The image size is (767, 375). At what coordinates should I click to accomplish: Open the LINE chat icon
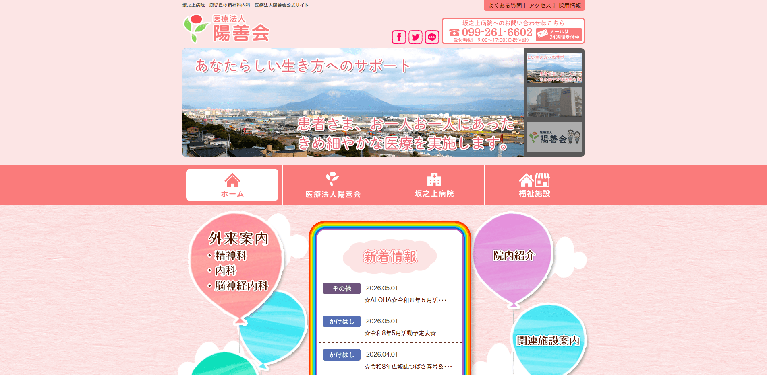coord(432,37)
